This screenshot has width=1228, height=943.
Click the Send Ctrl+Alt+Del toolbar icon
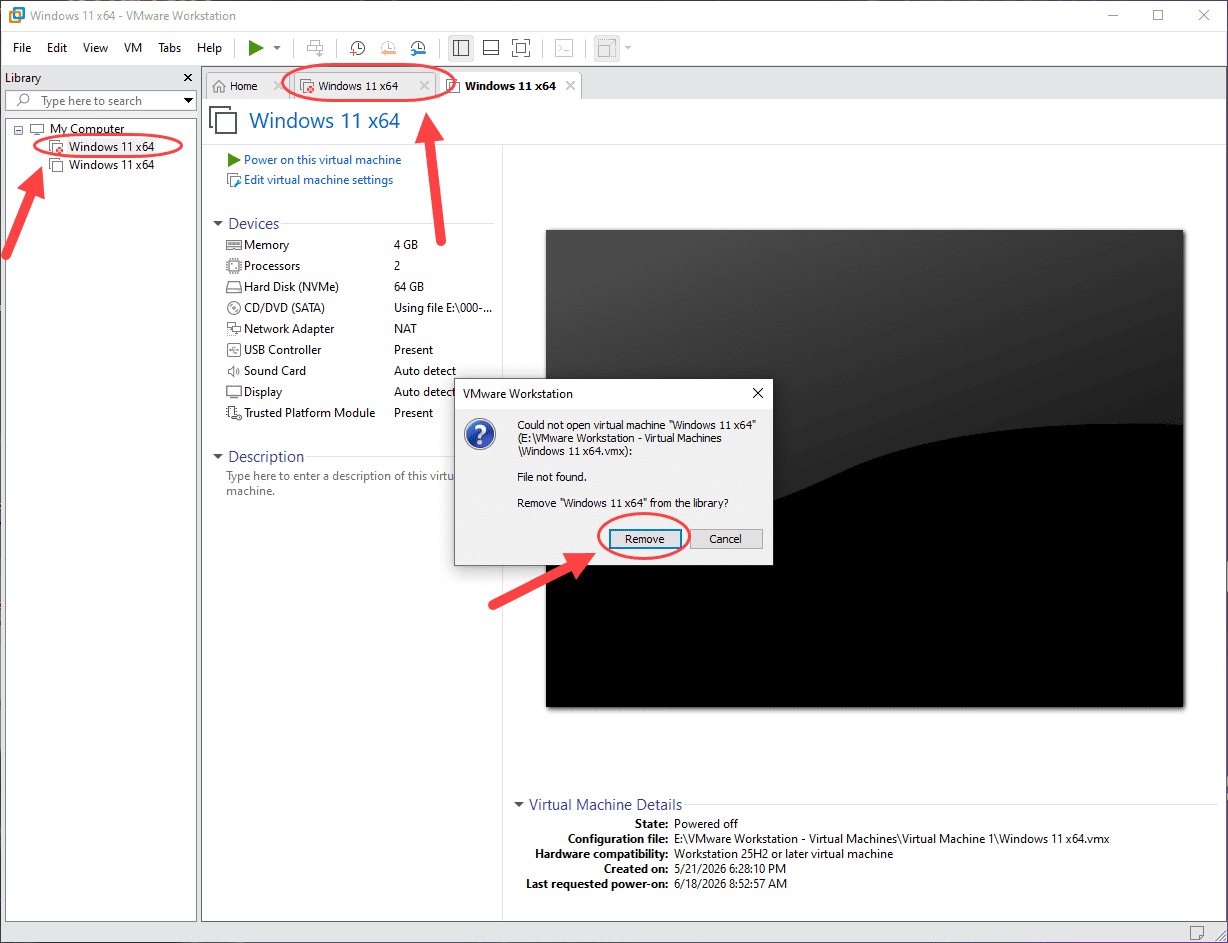point(315,48)
